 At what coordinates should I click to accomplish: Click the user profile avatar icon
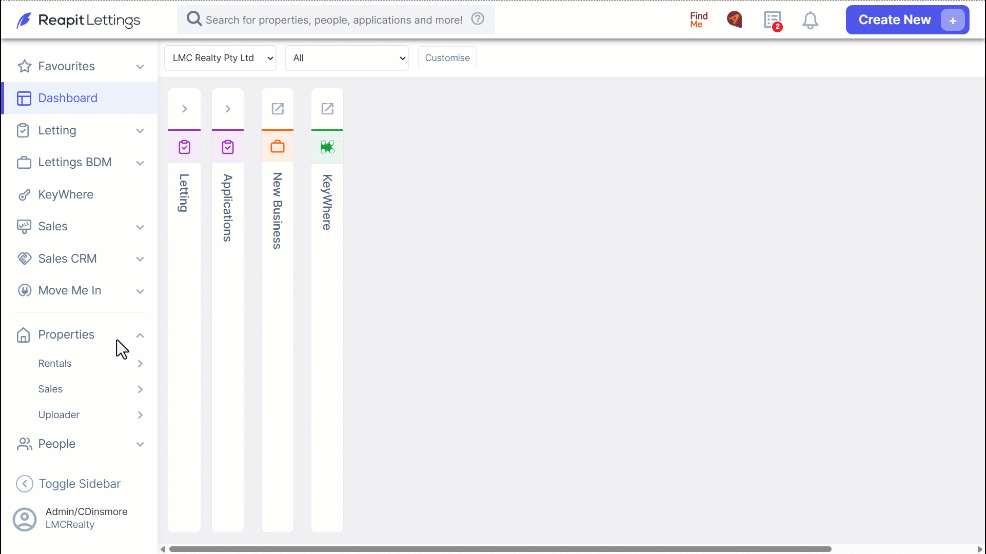25,519
